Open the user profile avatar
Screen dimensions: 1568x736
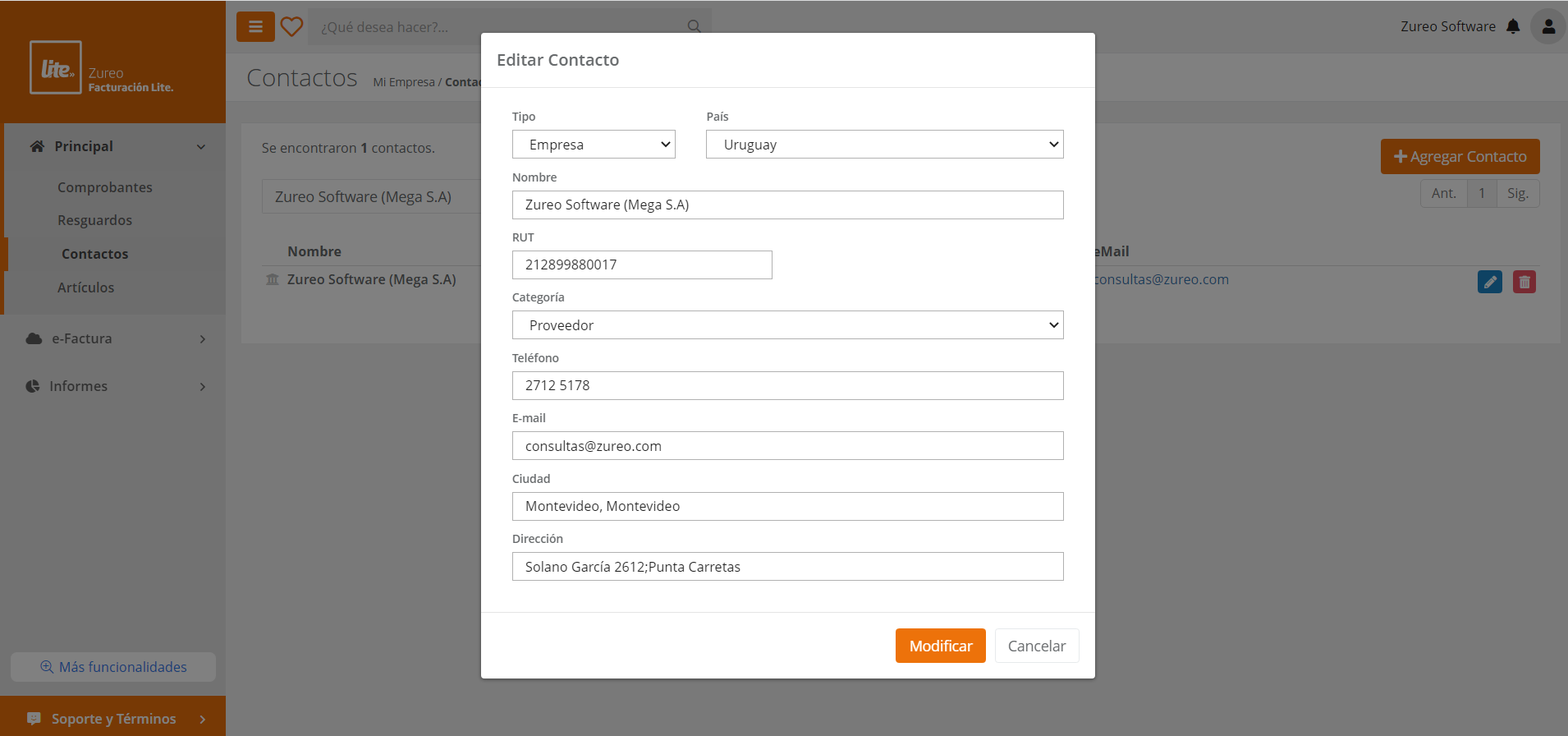pyautogui.click(x=1548, y=26)
